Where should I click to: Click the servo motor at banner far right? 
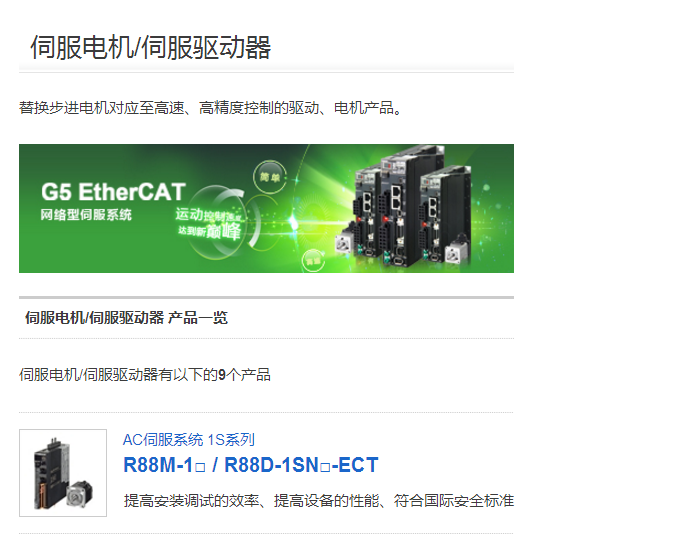point(457,249)
